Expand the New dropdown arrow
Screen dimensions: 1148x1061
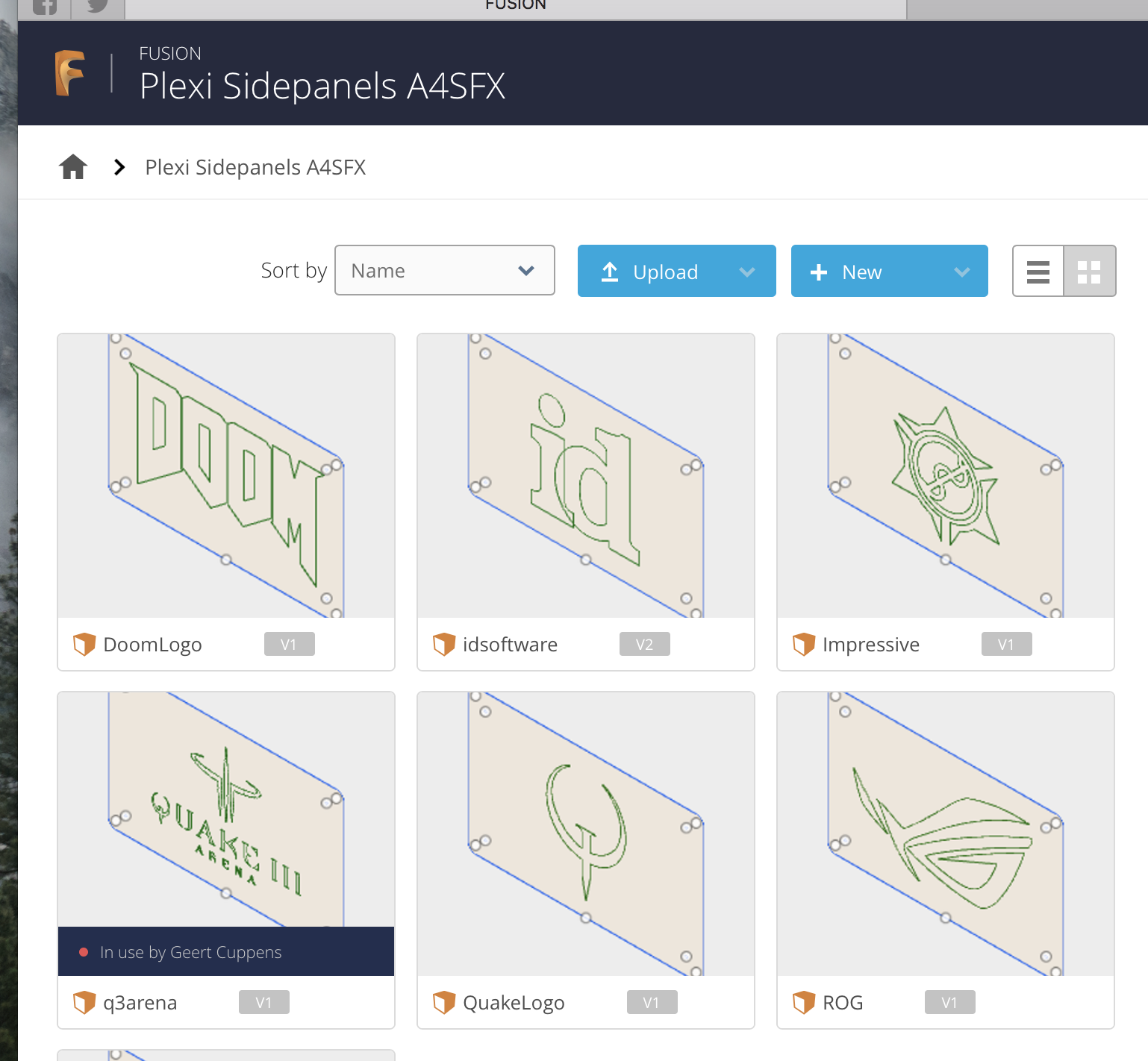pyautogui.click(x=962, y=272)
